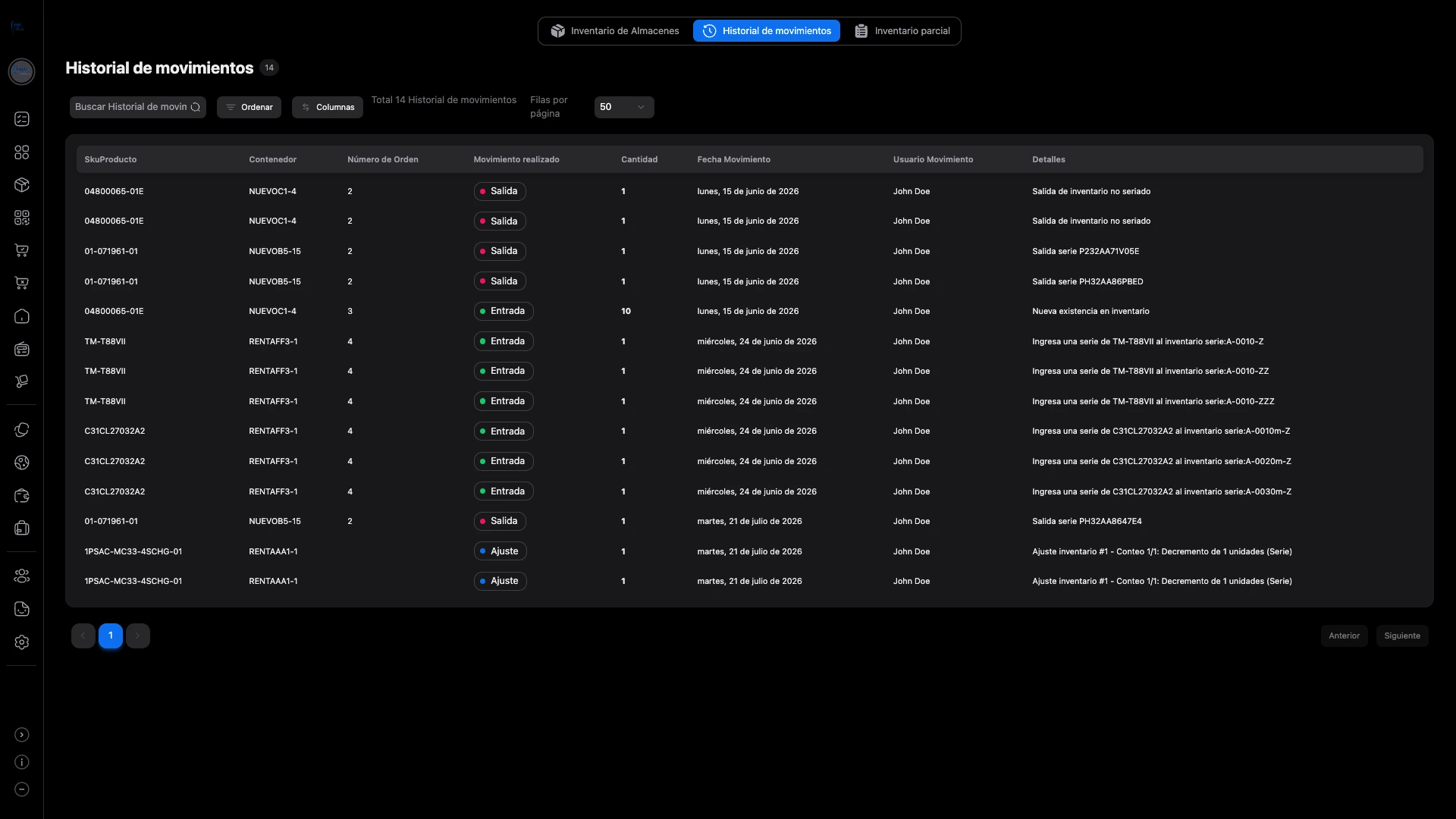Open the rows per page dropdown showing 50
1456x819 pixels.
click(624, 107)
